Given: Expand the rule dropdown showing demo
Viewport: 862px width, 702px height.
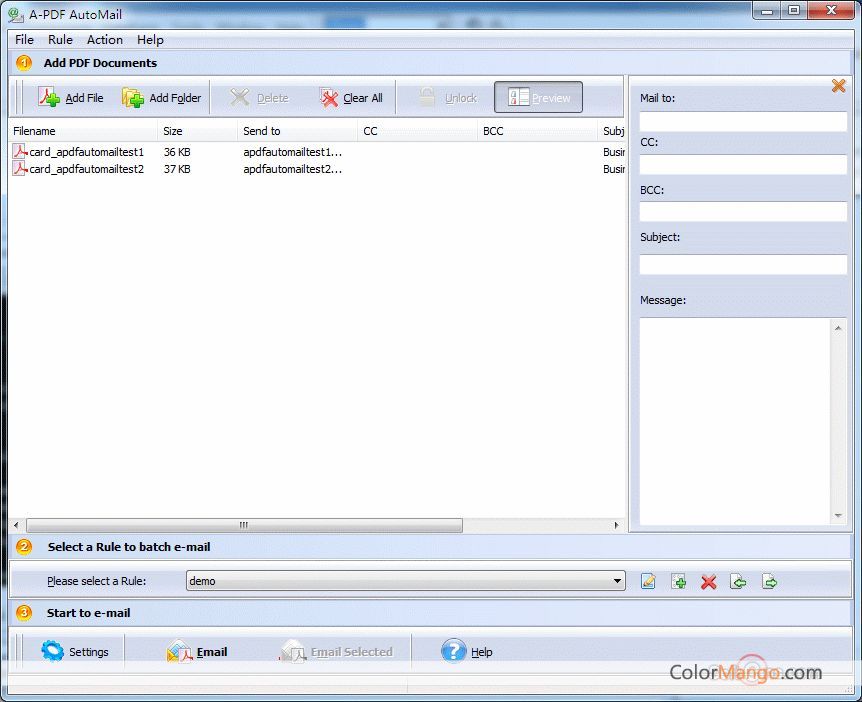Looking at the screenshot, I should click(617, 581).
